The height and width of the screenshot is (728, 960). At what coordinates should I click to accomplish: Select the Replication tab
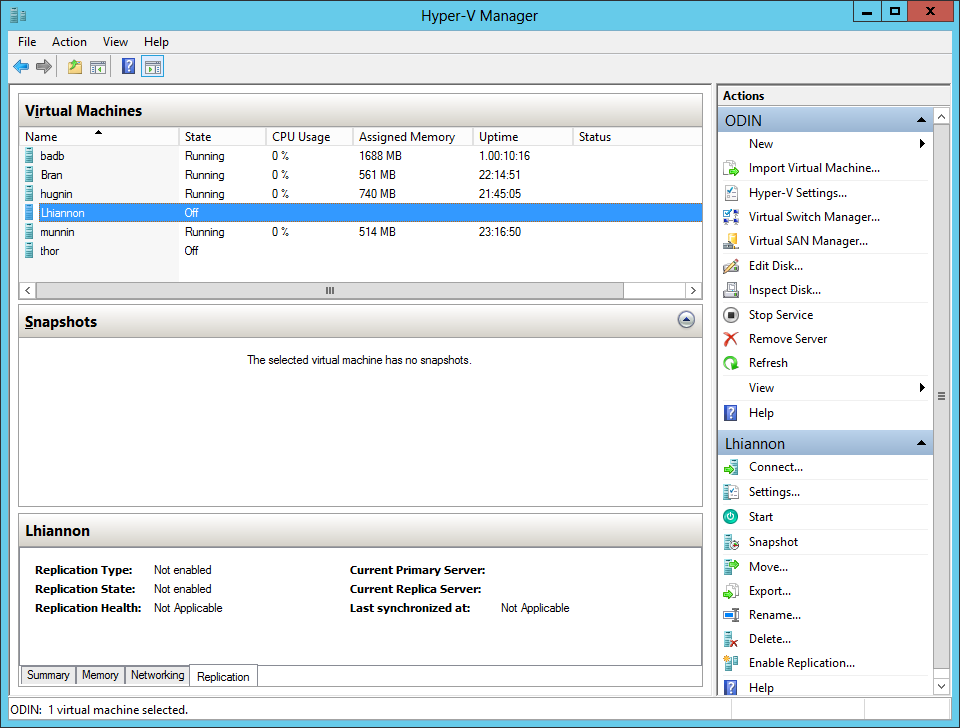point(223,676)
